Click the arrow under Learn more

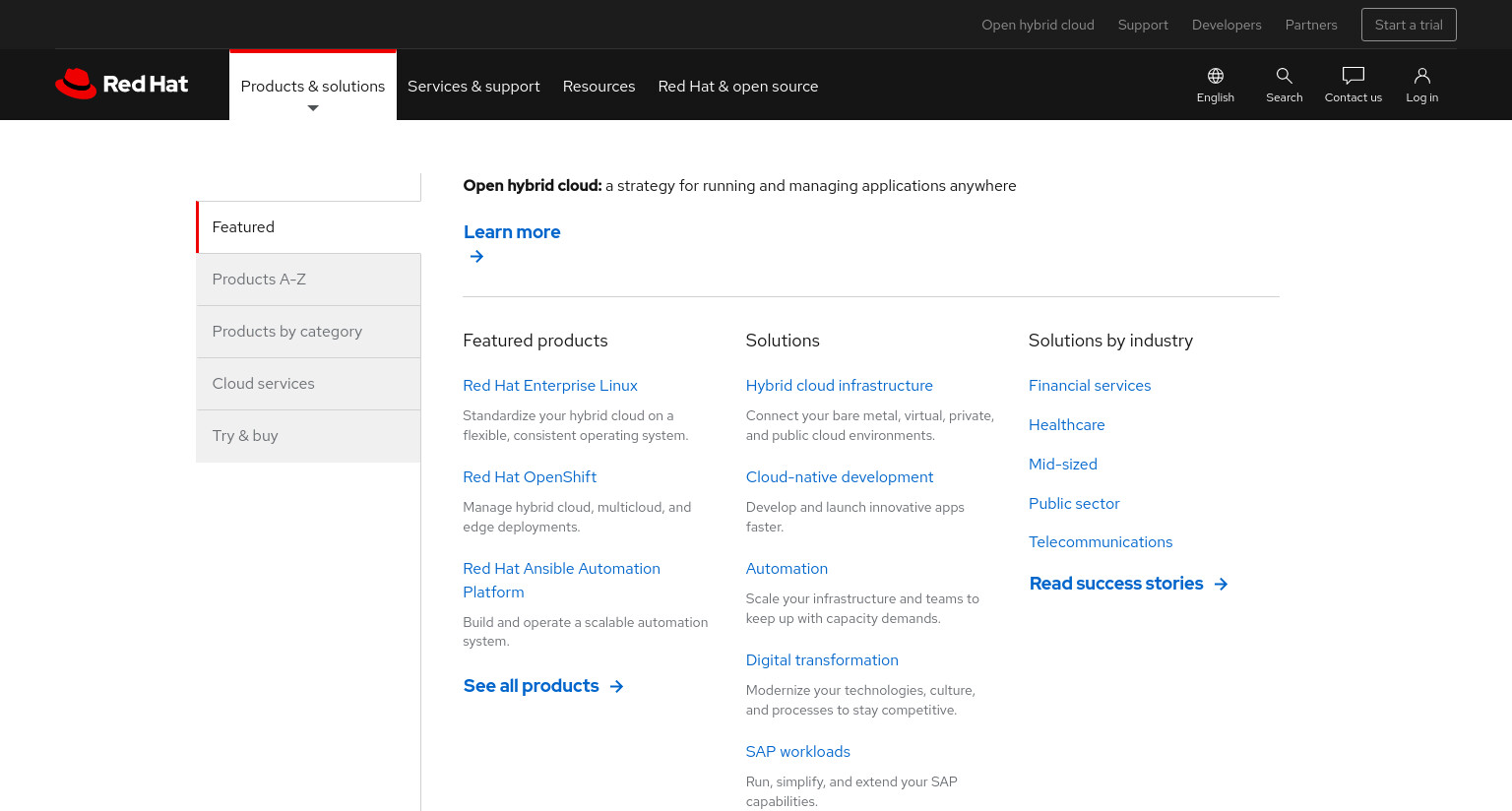click(476, 257)
